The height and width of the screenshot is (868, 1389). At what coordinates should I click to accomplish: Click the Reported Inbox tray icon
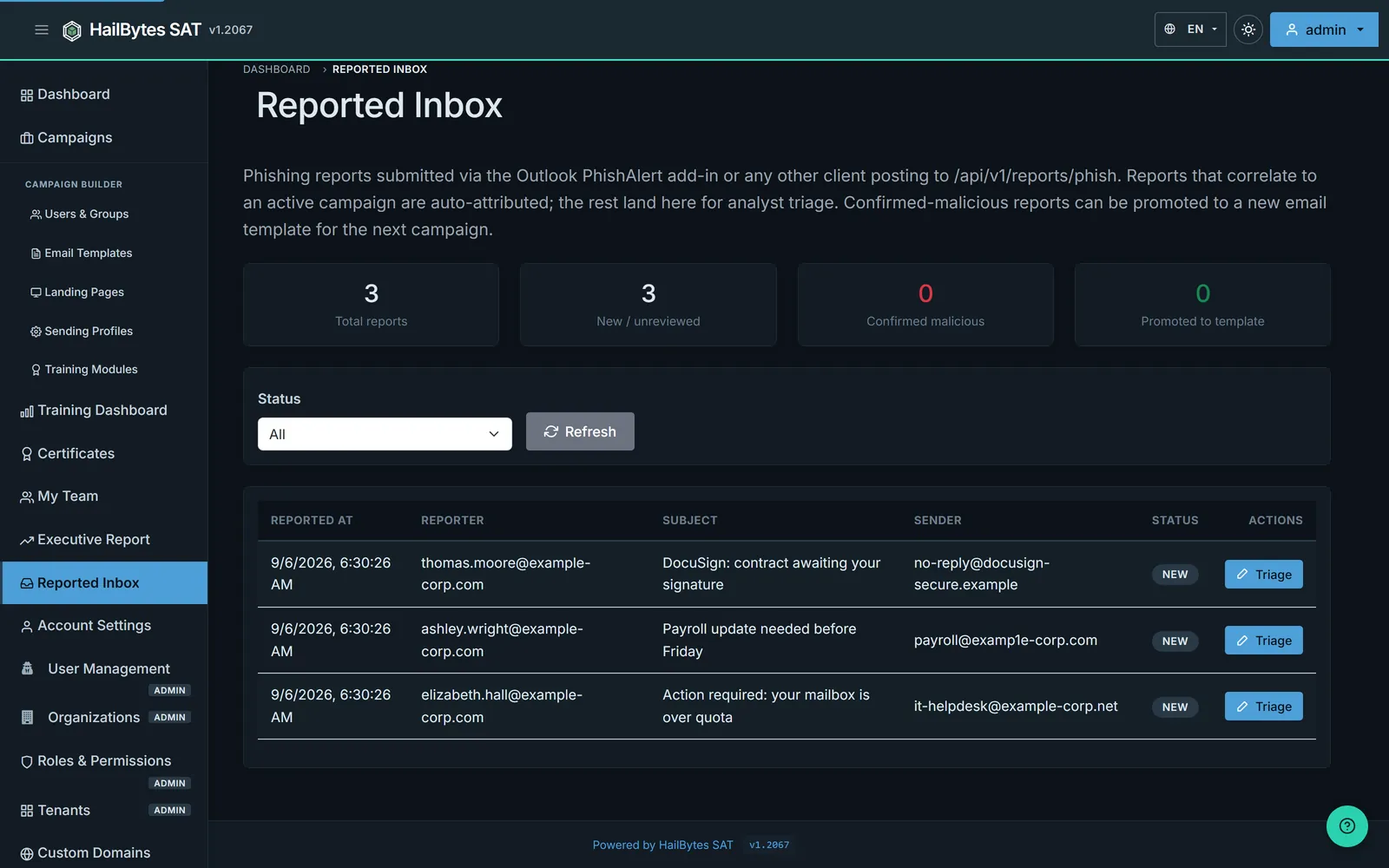(x=27, y=584)
